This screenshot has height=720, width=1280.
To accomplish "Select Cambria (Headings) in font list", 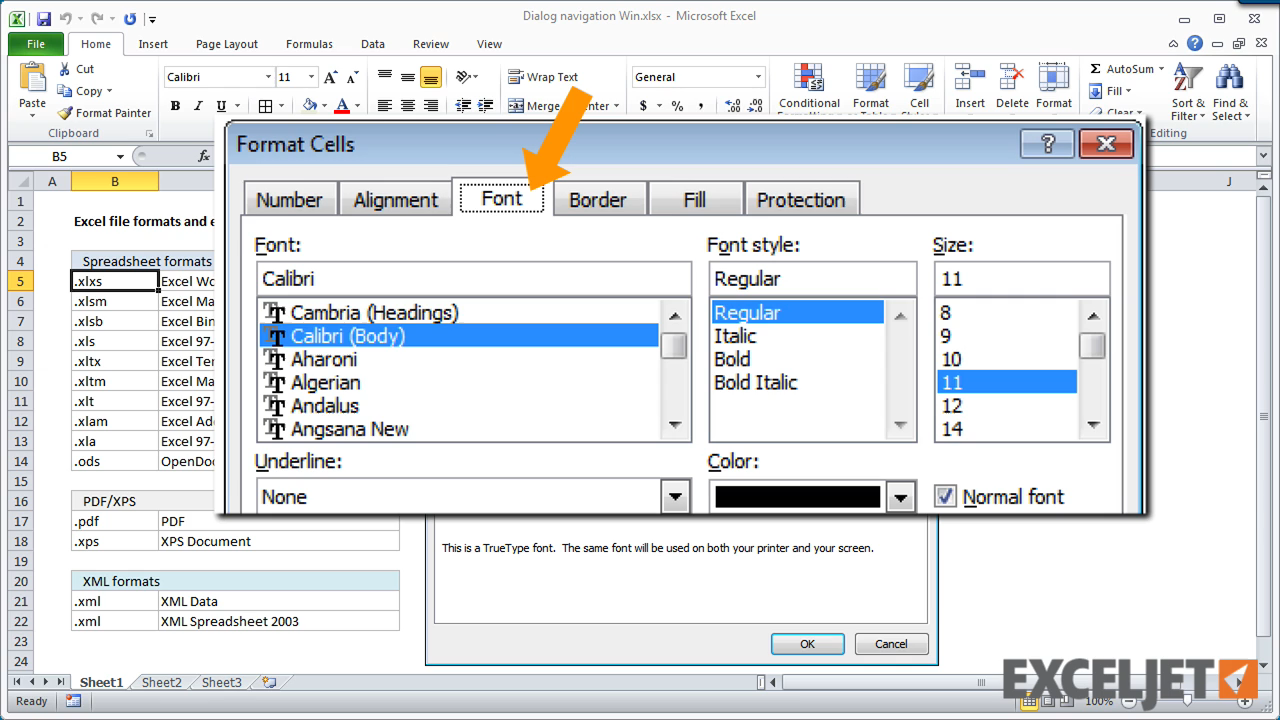I will 459,313.
